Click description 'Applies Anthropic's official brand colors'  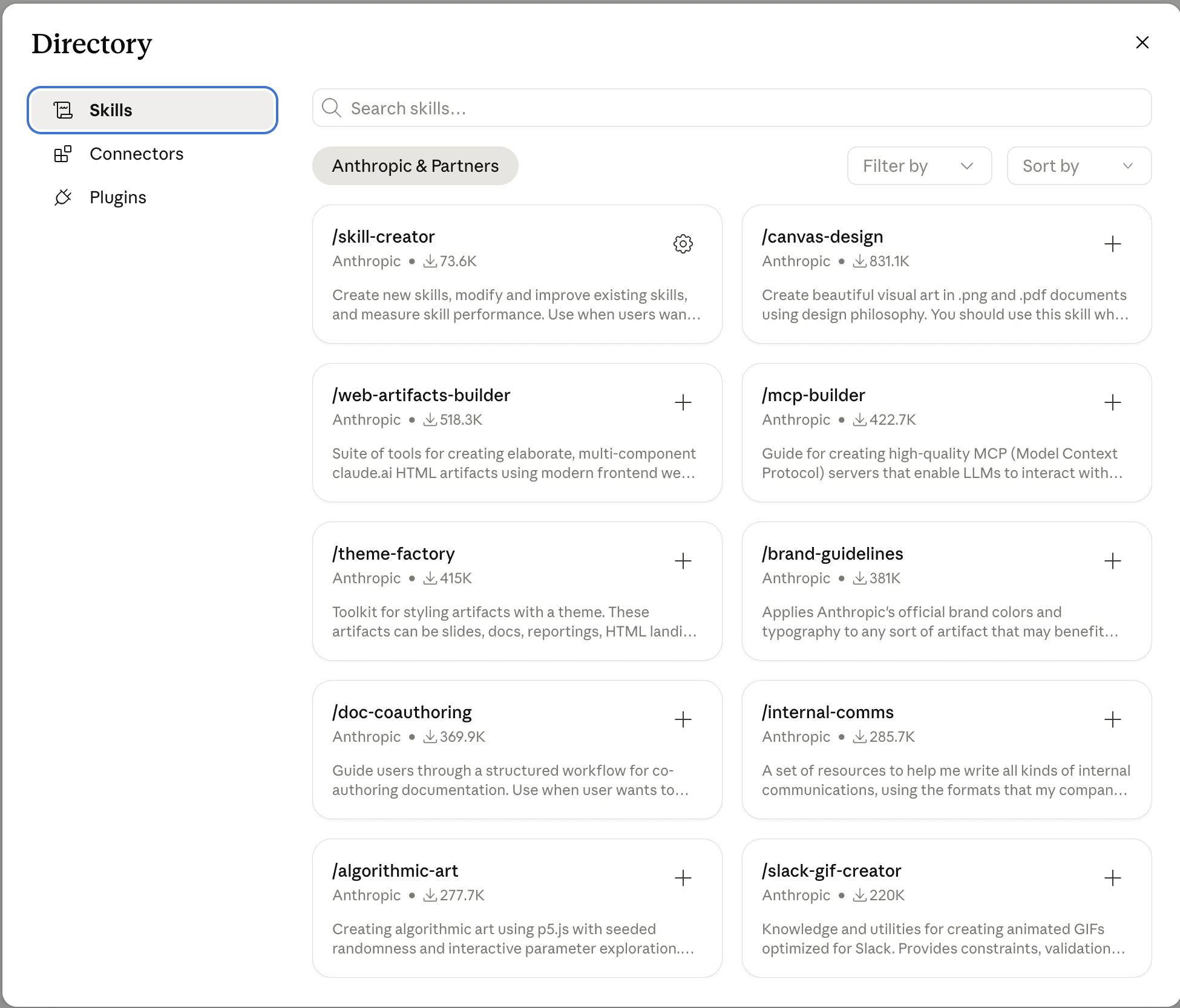coord(940,621)
